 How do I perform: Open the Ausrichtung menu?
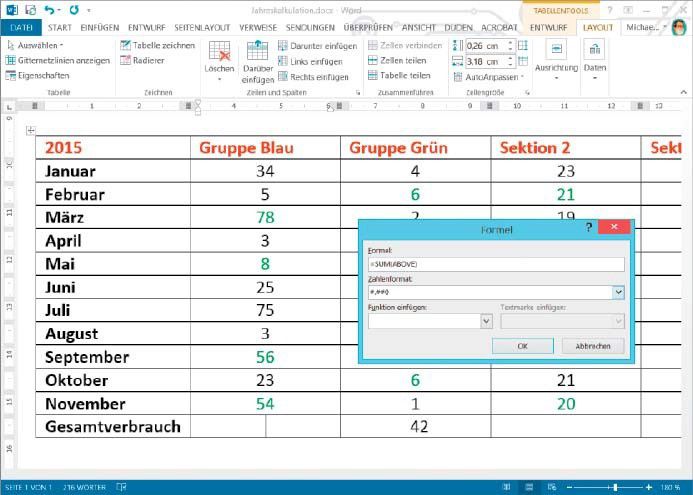(x=556, y=61)
